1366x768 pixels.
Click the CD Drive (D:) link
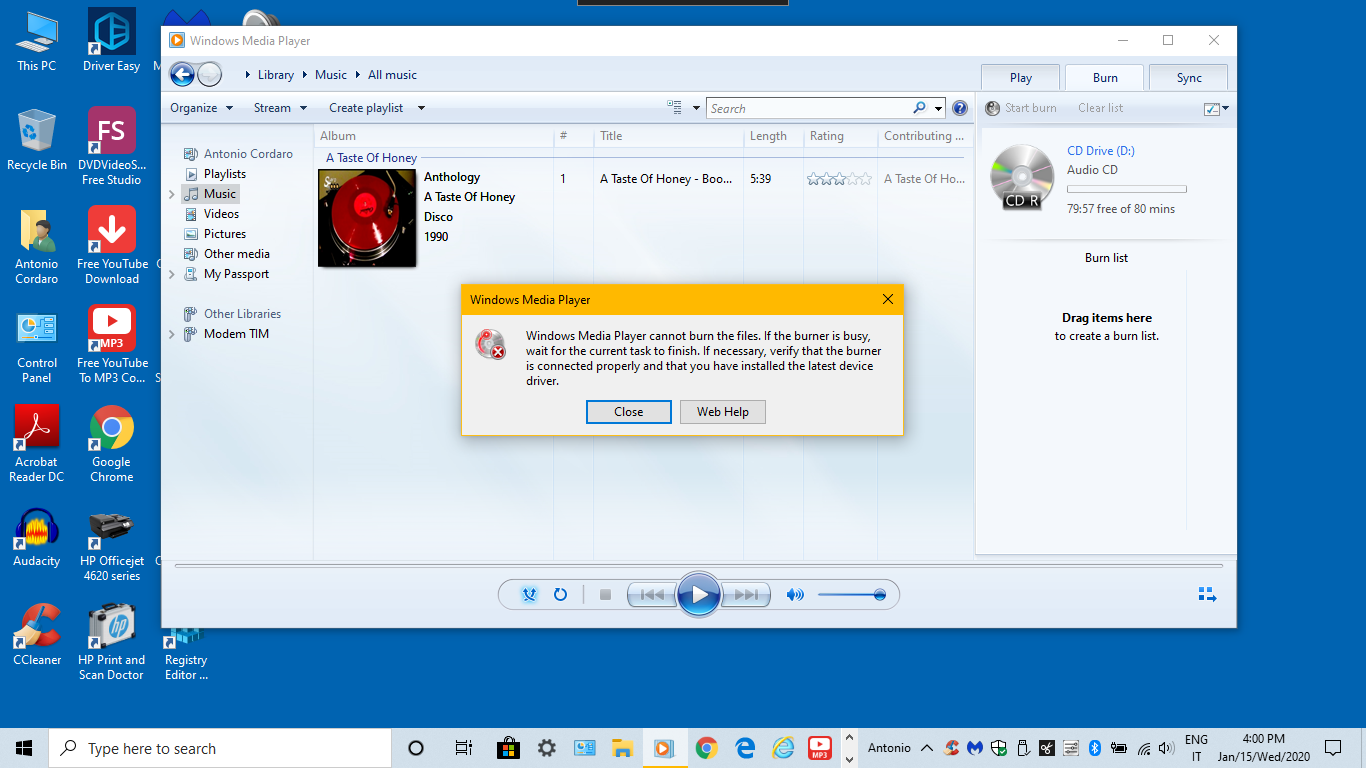point(1101,151)
